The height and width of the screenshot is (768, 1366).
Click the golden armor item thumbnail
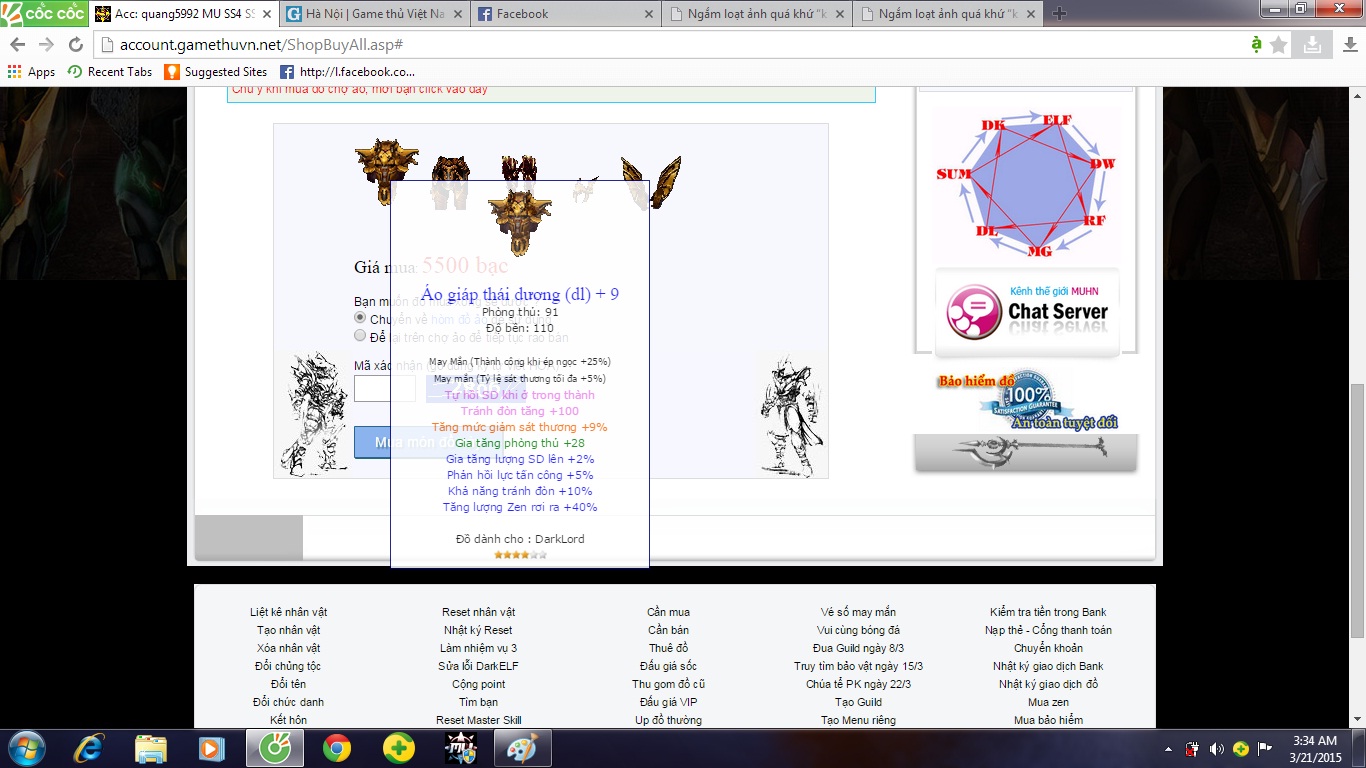(387, 170)
